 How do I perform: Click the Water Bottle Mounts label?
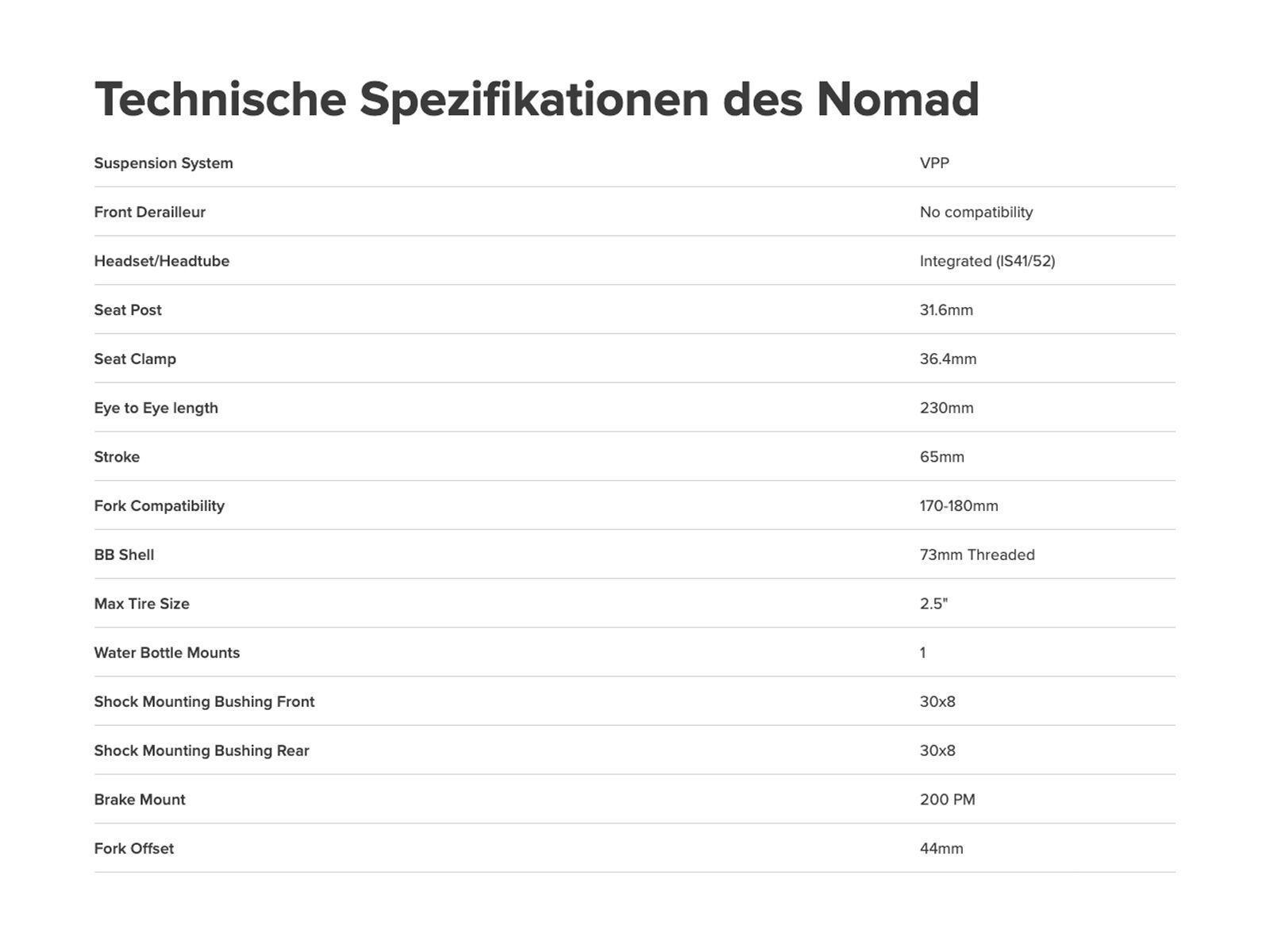pos(167,653)
